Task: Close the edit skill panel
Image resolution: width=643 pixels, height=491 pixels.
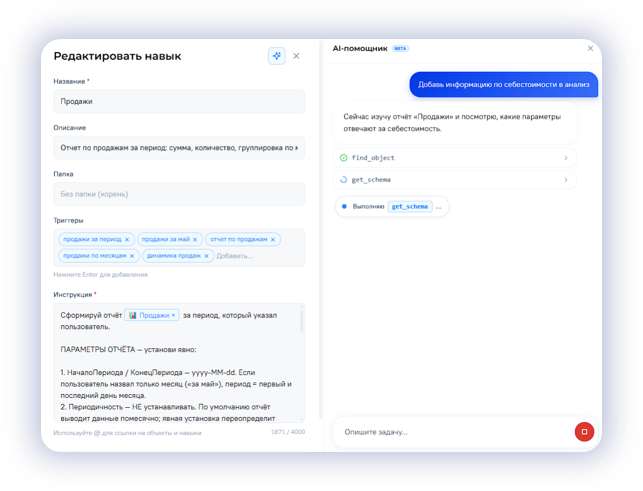Action: click(x=296, y=56)
